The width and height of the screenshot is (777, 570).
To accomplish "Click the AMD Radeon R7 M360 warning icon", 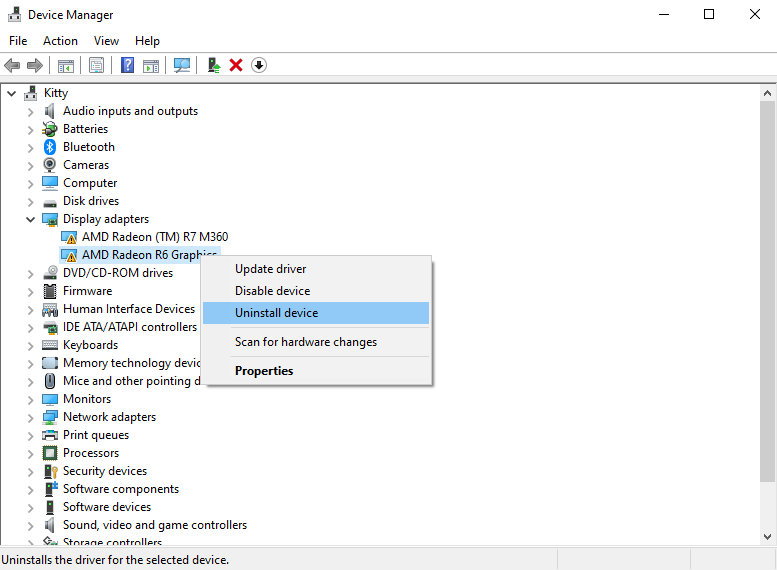I will point(69,237).
